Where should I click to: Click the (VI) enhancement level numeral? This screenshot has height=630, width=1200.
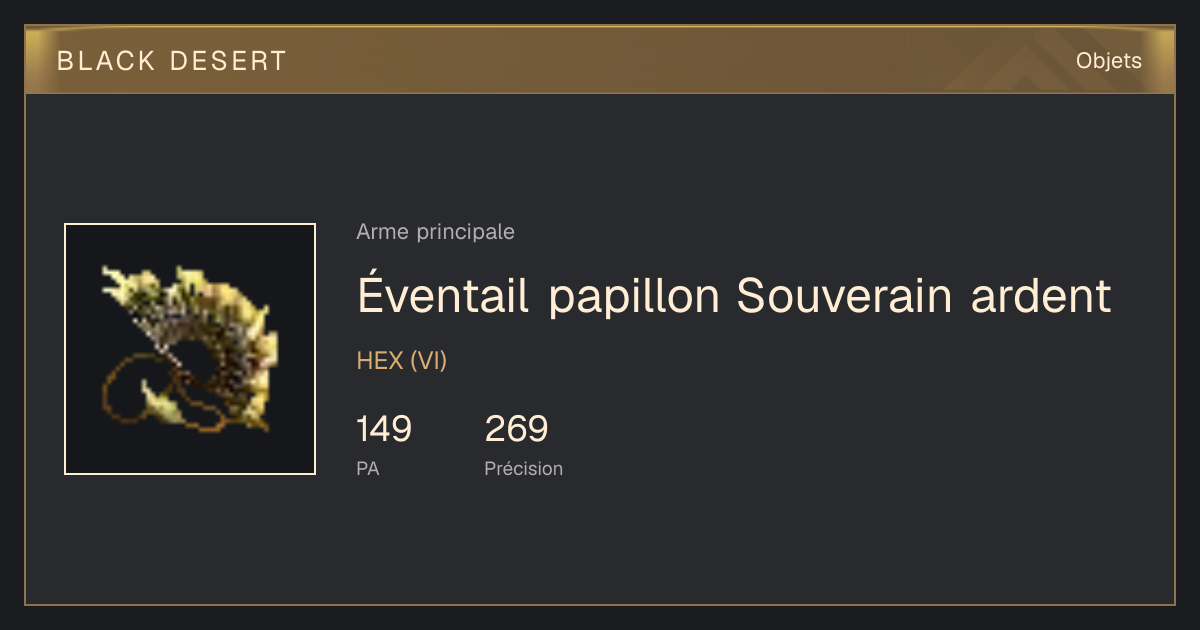429,361
